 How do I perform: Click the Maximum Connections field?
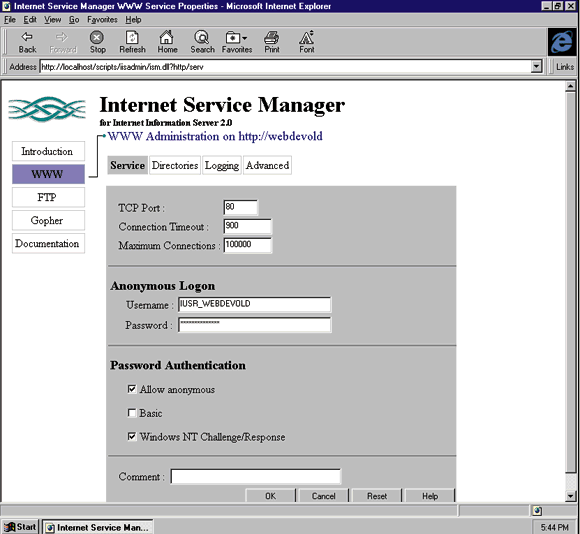click(x=247, y=245)
